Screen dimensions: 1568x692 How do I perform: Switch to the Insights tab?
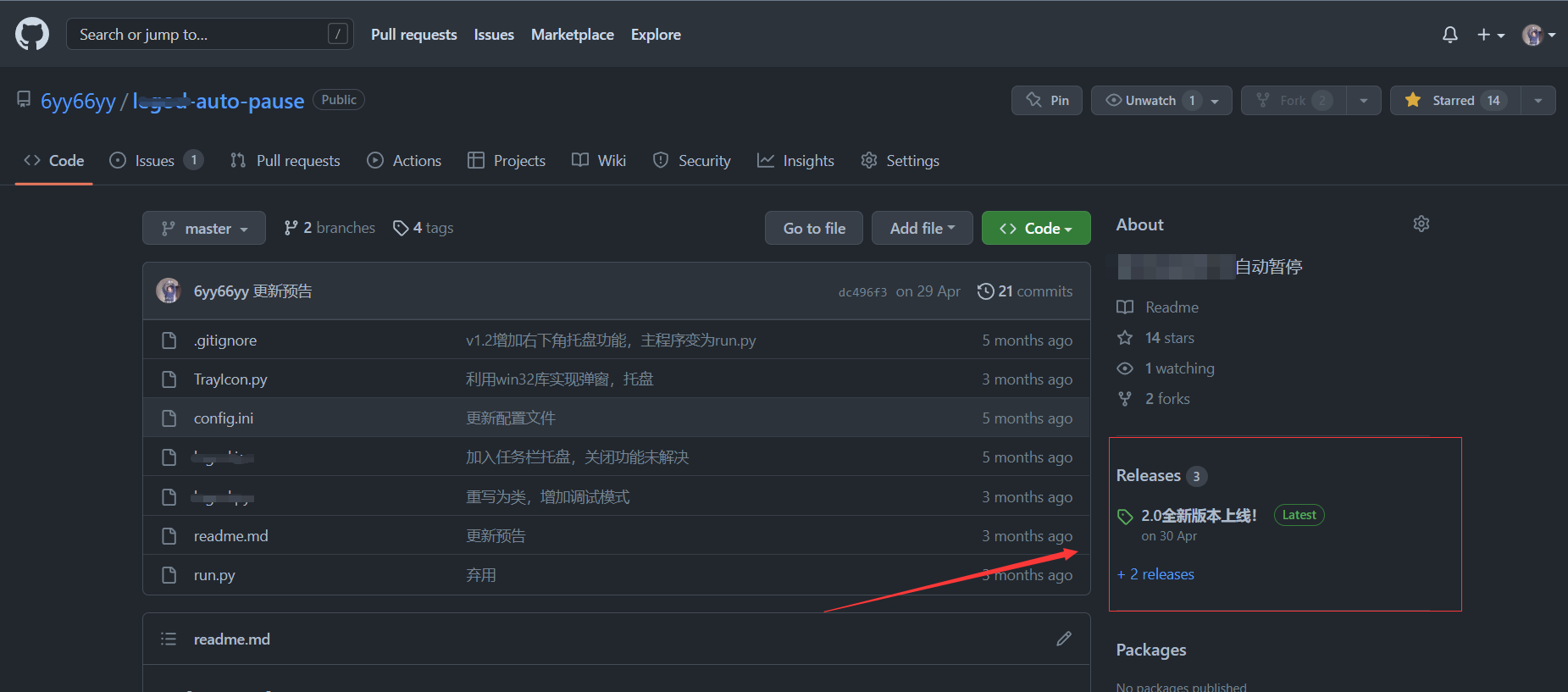(795, 160)
